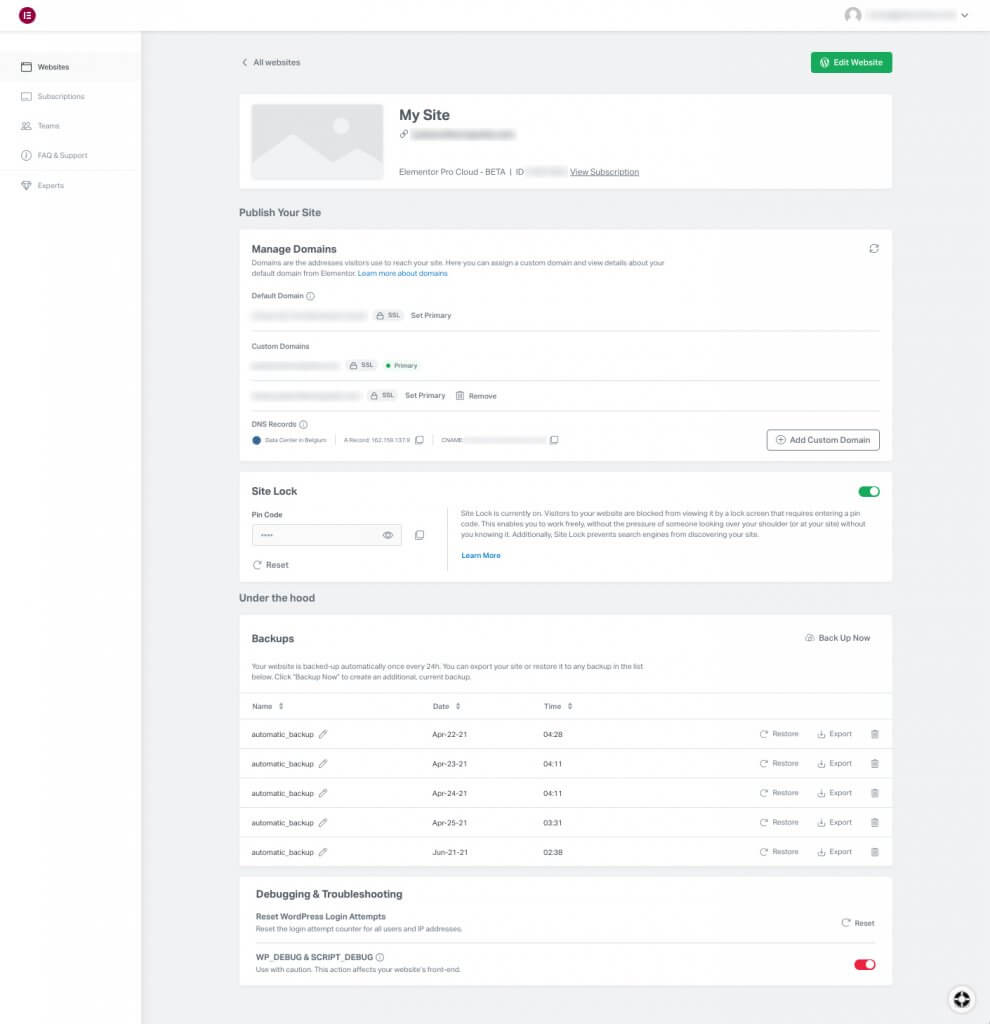Sort backups by the Date column

click(x=446, y=707)
